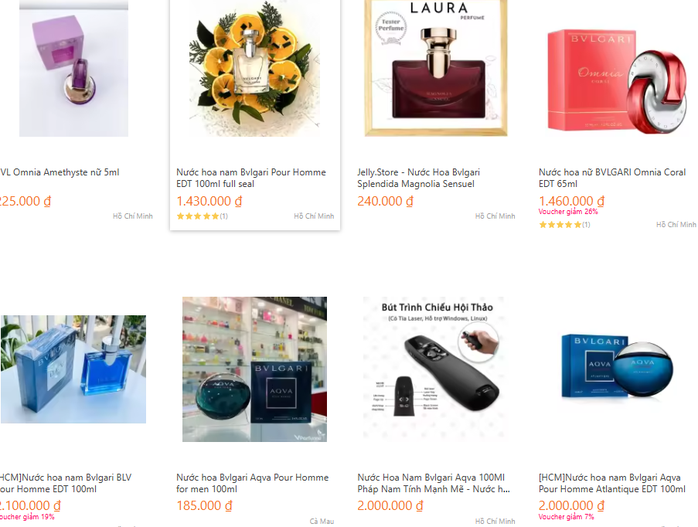Open the blue BLV Pour Homme bottle image

pos(73,369)
